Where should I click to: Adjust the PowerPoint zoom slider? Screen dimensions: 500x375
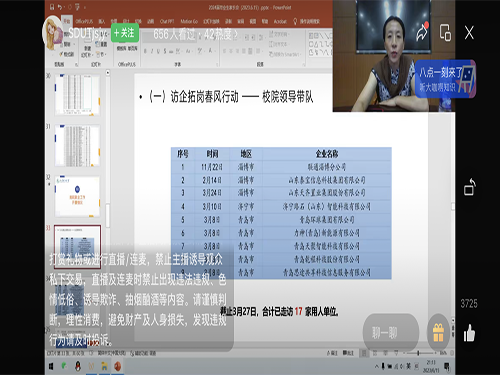(x=418, y=353)
